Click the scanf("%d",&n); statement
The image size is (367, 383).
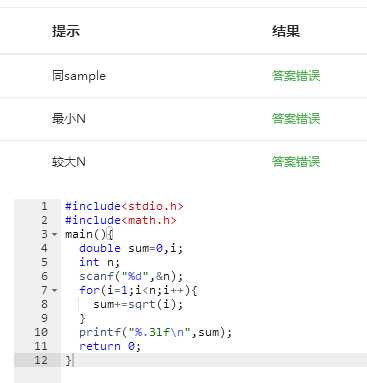coord(131,277)
